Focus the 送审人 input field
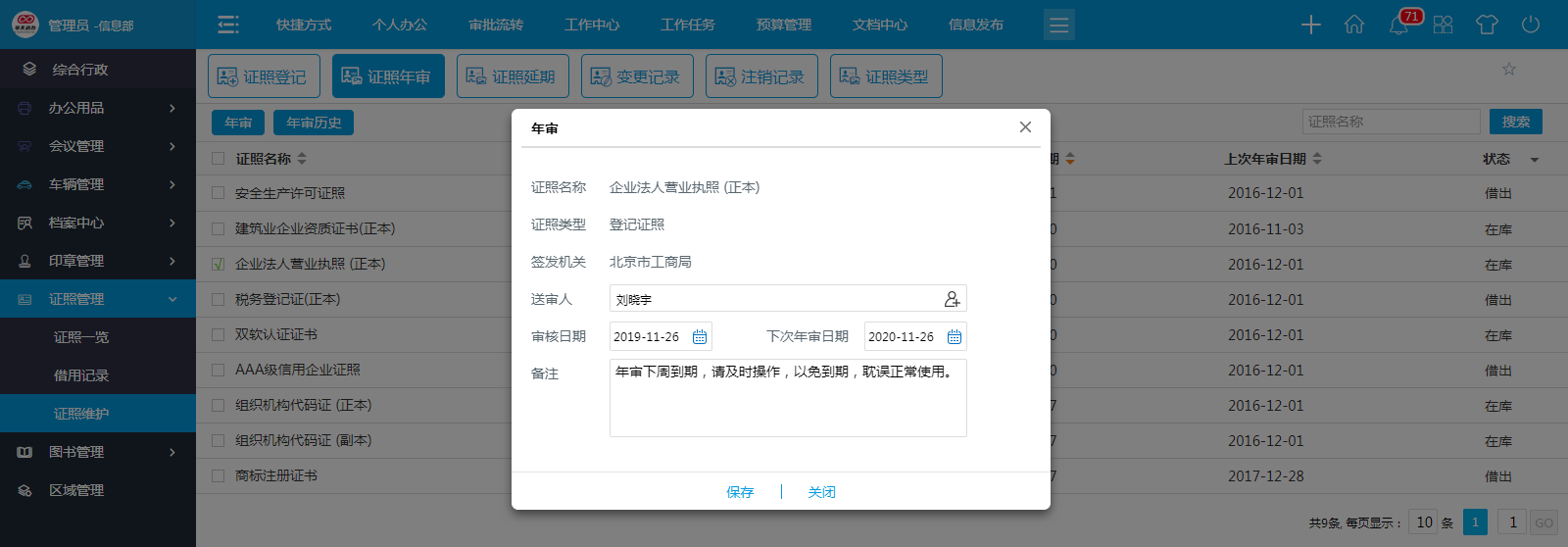This screenshot has height=547, width=1568. 788,299
